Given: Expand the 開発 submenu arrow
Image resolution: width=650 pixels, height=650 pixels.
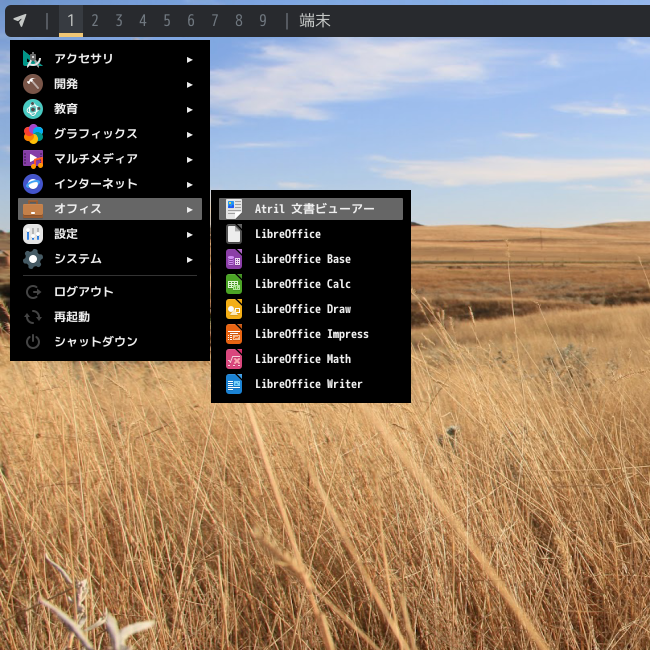Looking at the screenshot, I should (189, 85).
